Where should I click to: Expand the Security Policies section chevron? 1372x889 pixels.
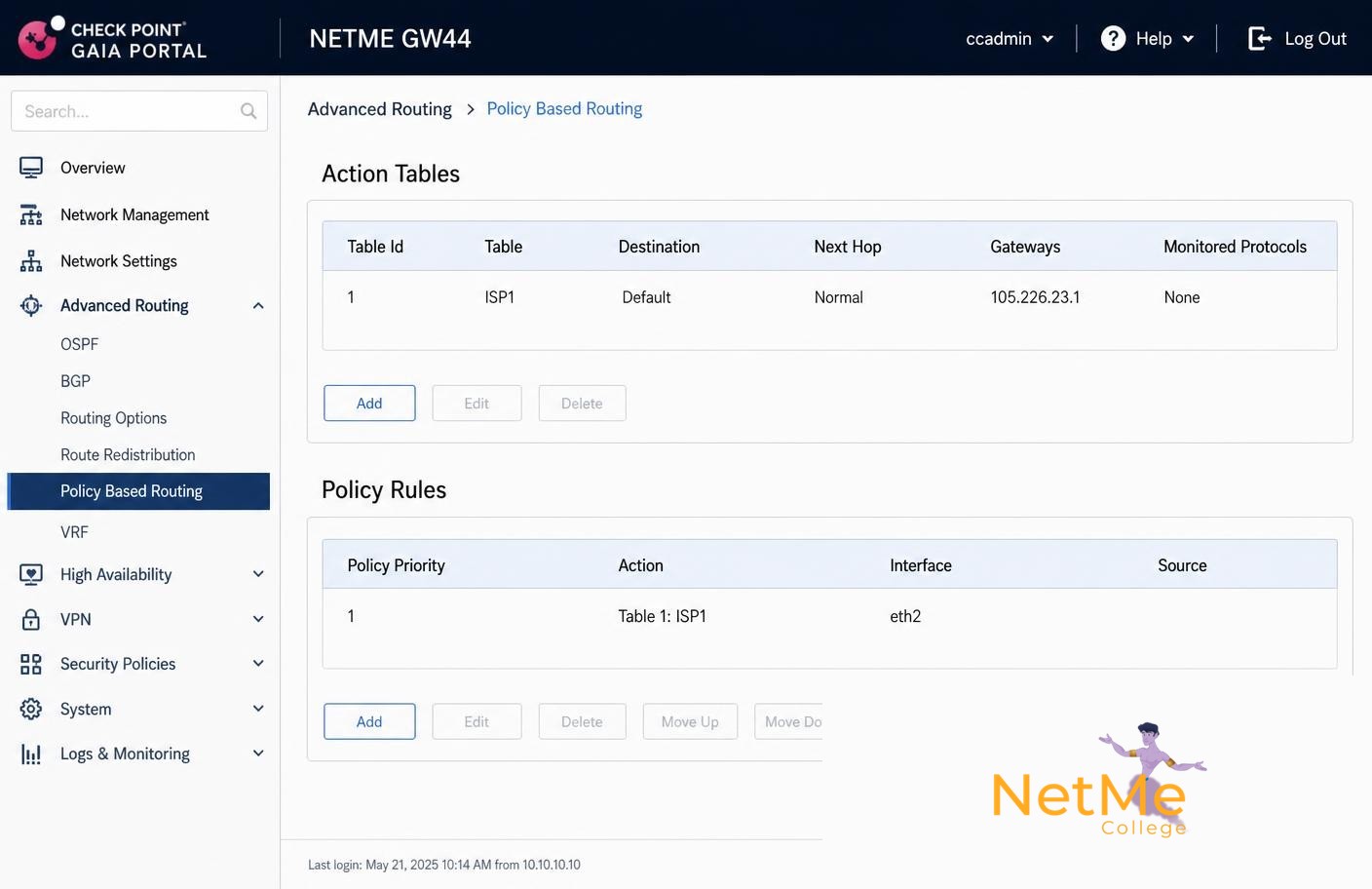tap(258, 664)
